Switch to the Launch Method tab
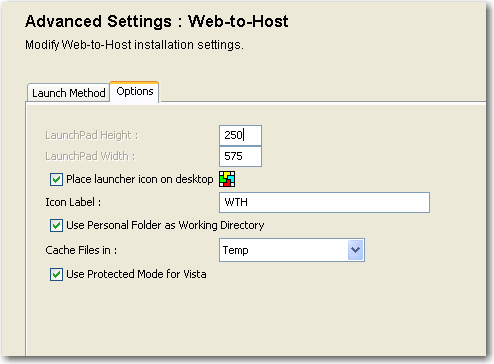Screen dimensions: 494x364 (x=68, y=93)
